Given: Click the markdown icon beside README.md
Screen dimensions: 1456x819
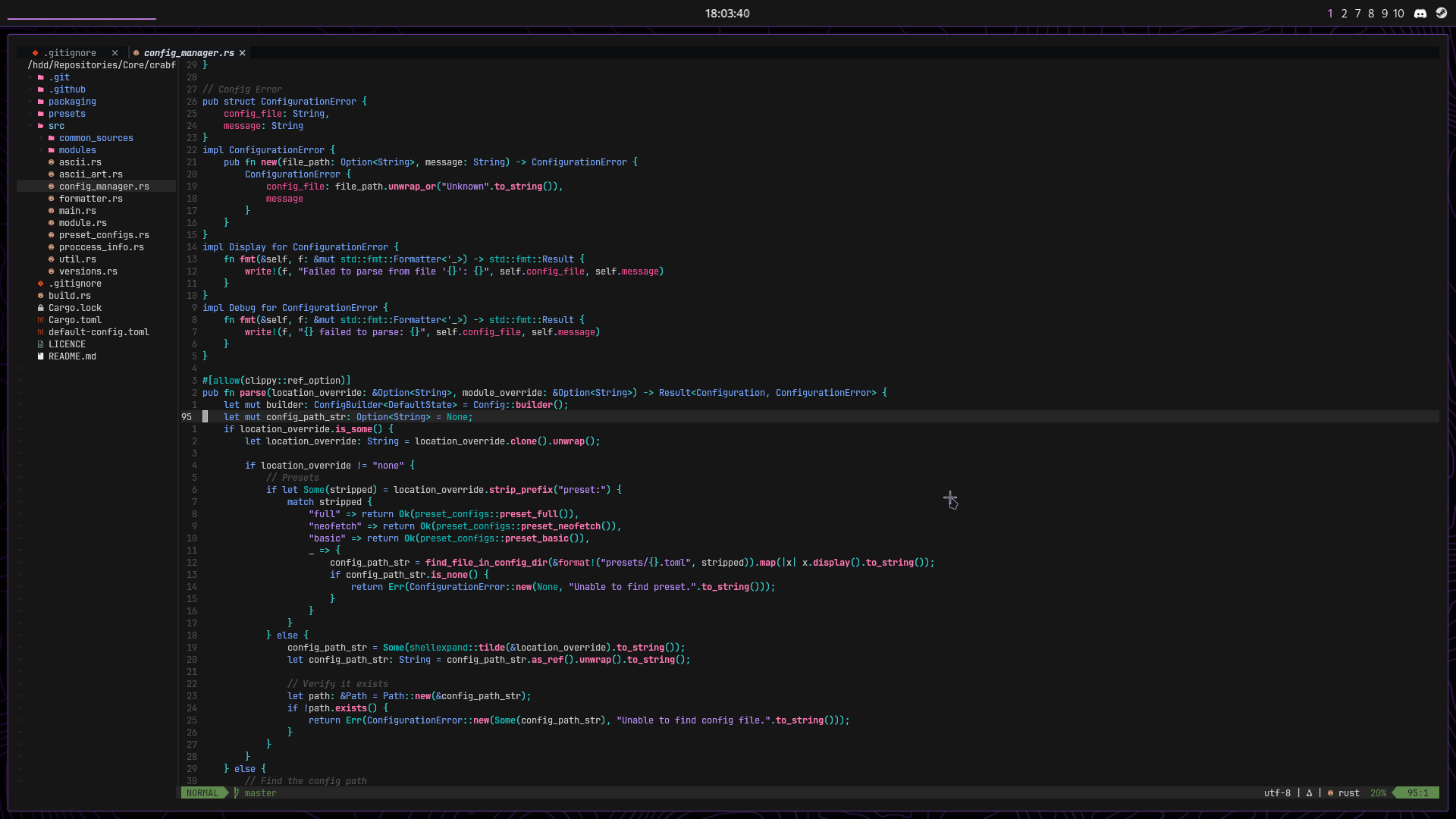Looking at the screenshot, I should 41,356.
